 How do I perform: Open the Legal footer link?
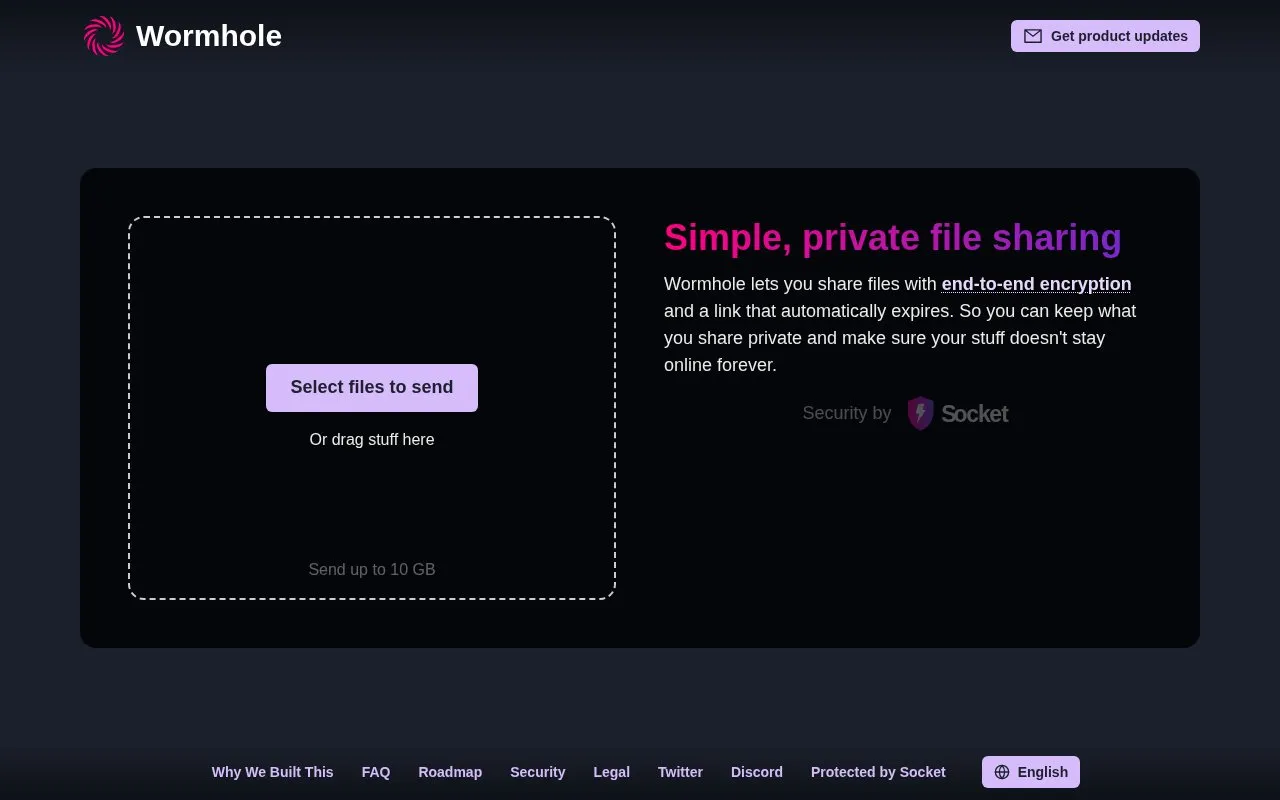tap(611, 772)
